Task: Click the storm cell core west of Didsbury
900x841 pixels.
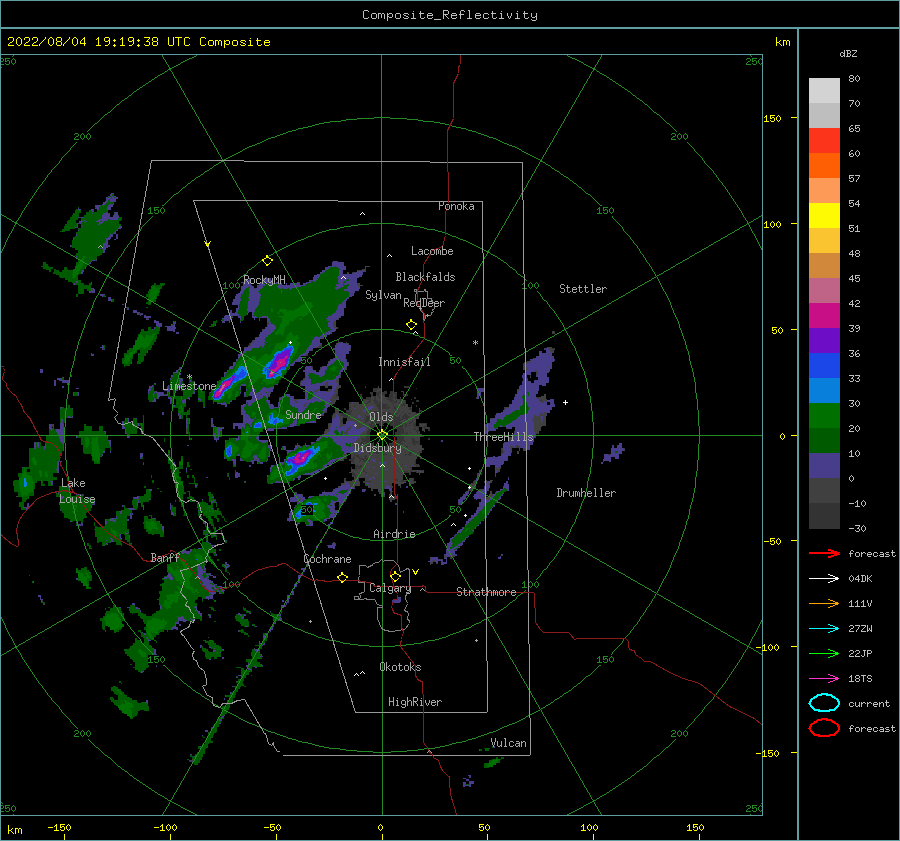Action: (x=302, y=458)
